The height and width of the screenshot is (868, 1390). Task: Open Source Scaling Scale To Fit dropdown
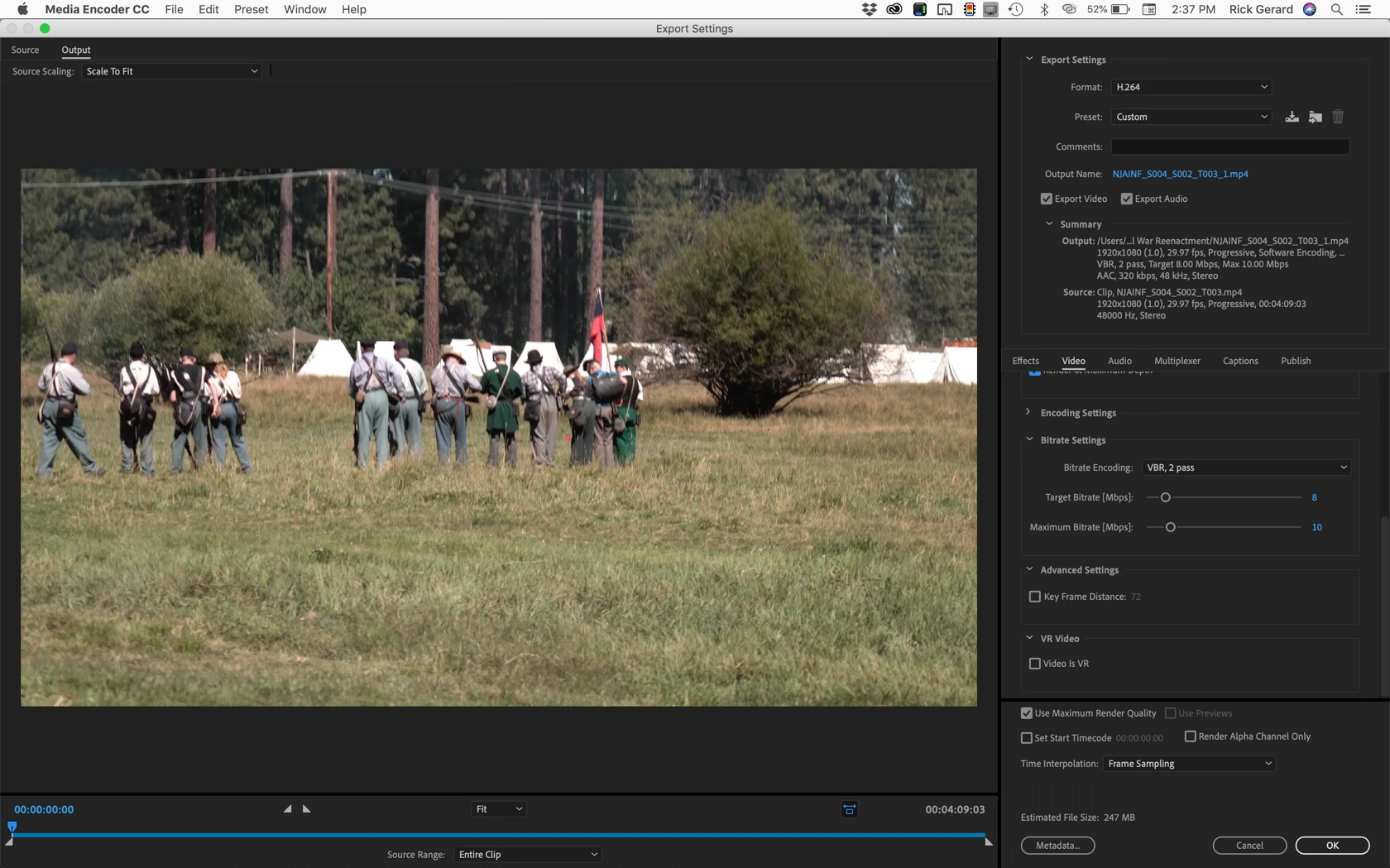[171, 71]
